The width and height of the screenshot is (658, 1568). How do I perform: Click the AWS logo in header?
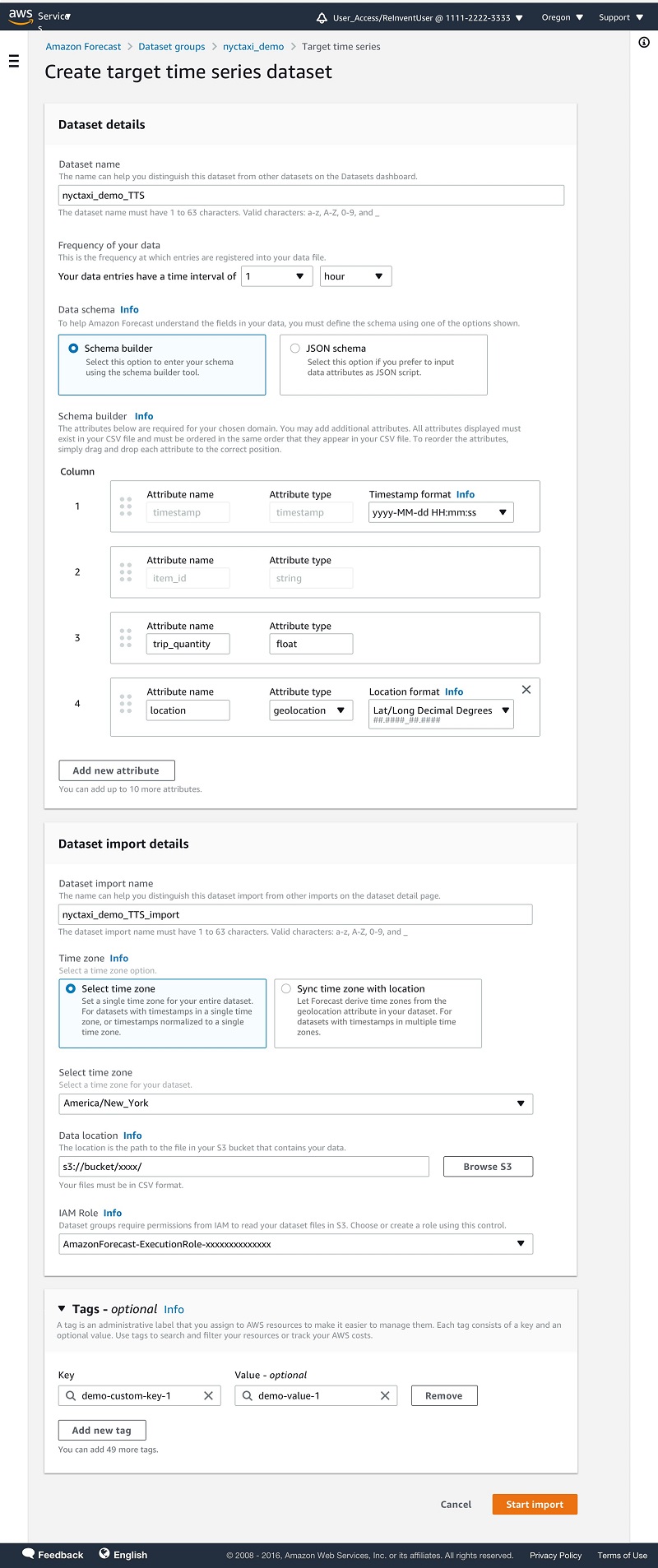coord(21,16)
